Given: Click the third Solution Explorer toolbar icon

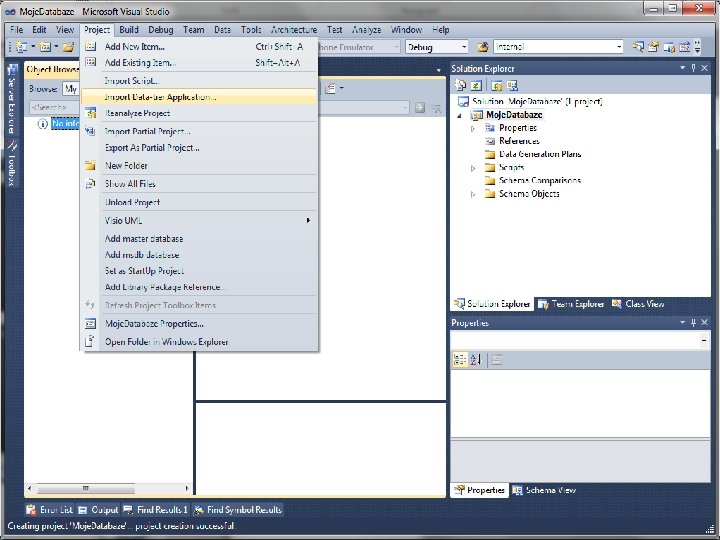Looking at the screenshot, I should coord(496,85).
